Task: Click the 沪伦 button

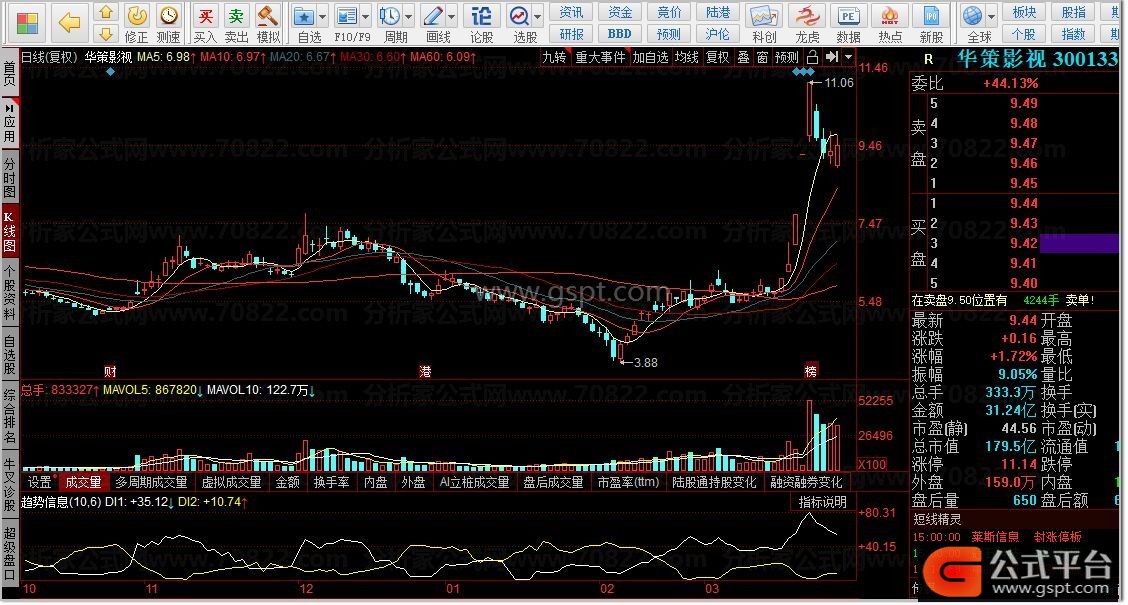Action: (x=718, y=34)
